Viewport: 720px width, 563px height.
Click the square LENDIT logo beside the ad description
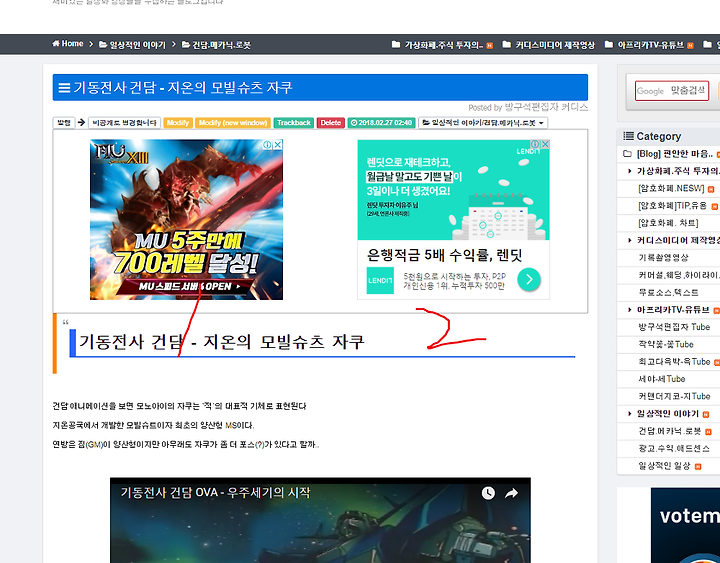coord(380,280)
